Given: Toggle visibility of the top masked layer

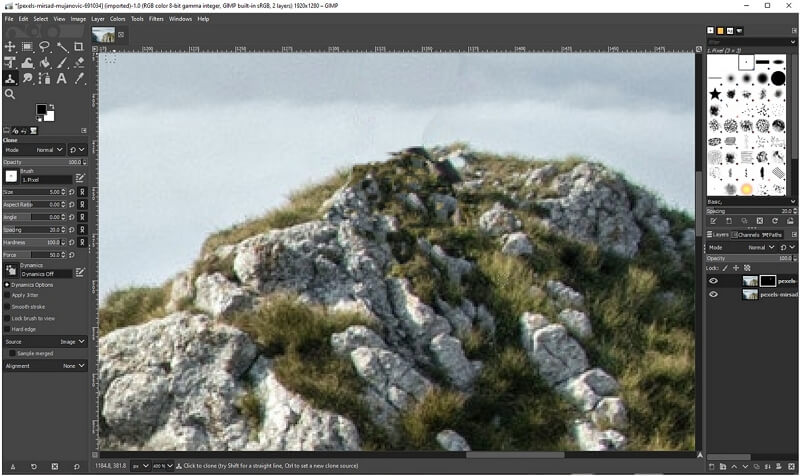Looking at the screenshot, I should [x=713, y=281].
